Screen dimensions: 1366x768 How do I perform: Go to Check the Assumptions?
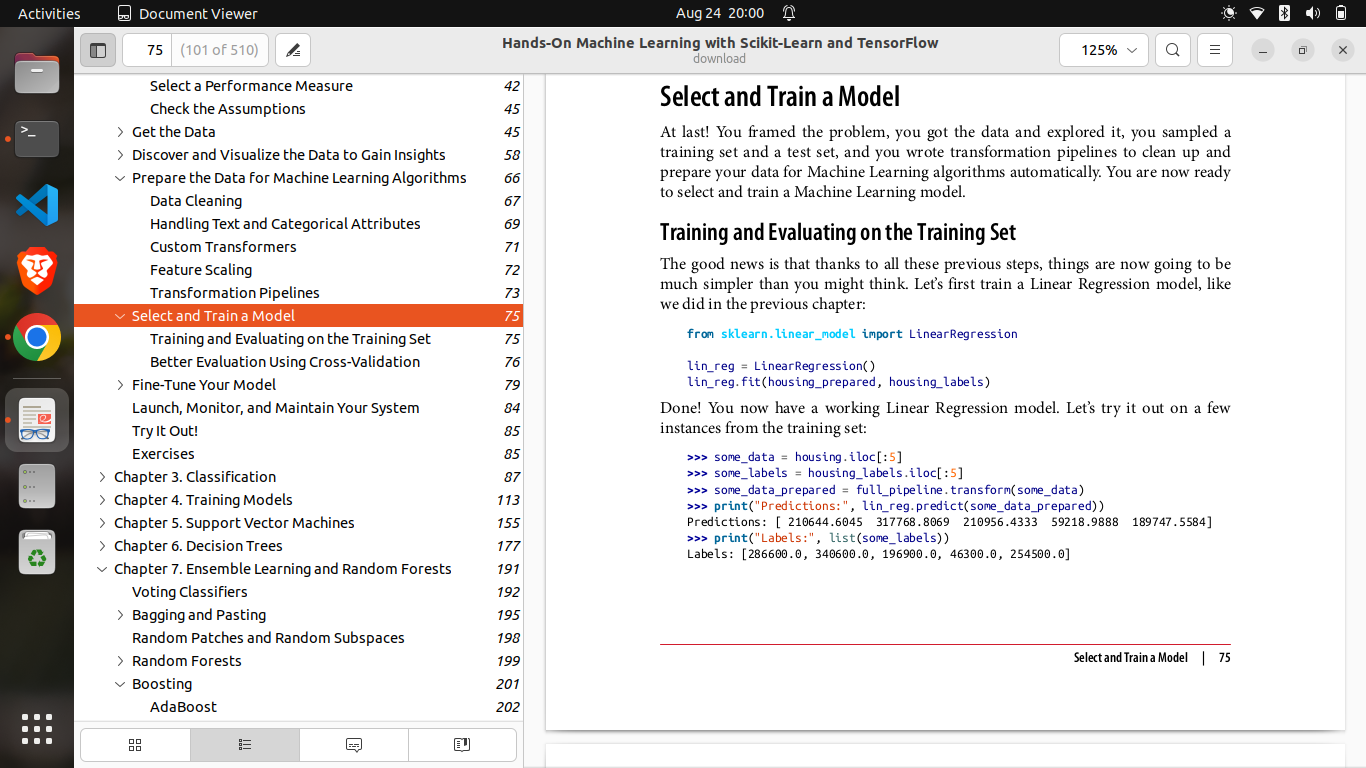228,109
